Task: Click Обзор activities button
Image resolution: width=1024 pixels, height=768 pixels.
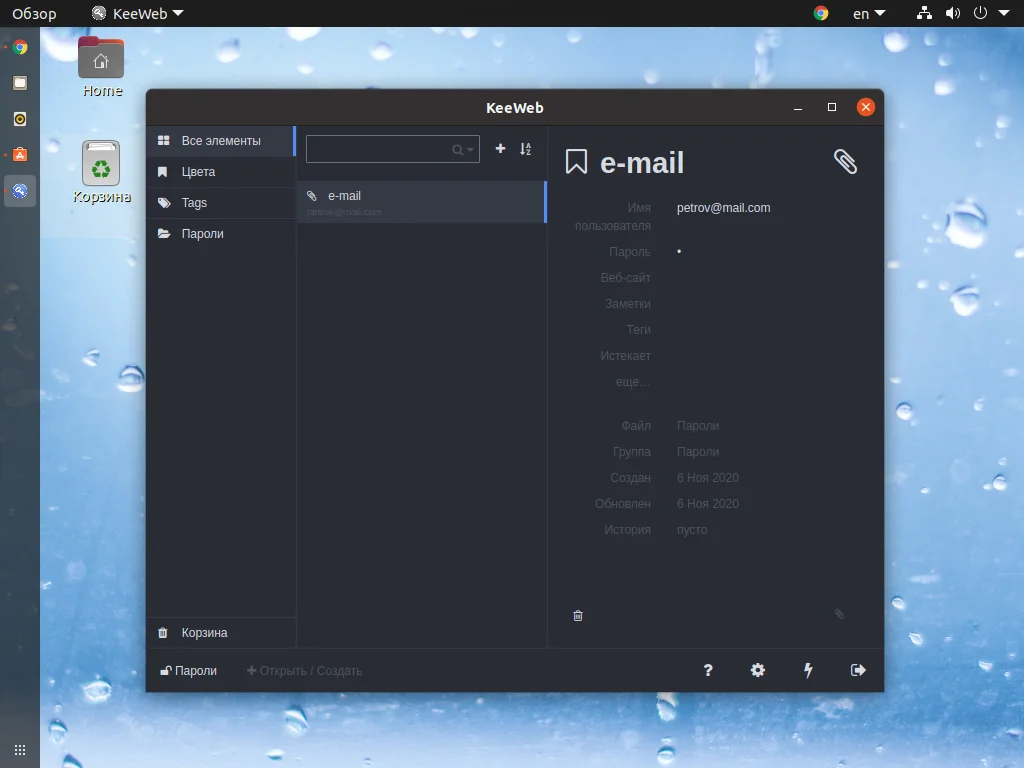Action: point(34,13)
